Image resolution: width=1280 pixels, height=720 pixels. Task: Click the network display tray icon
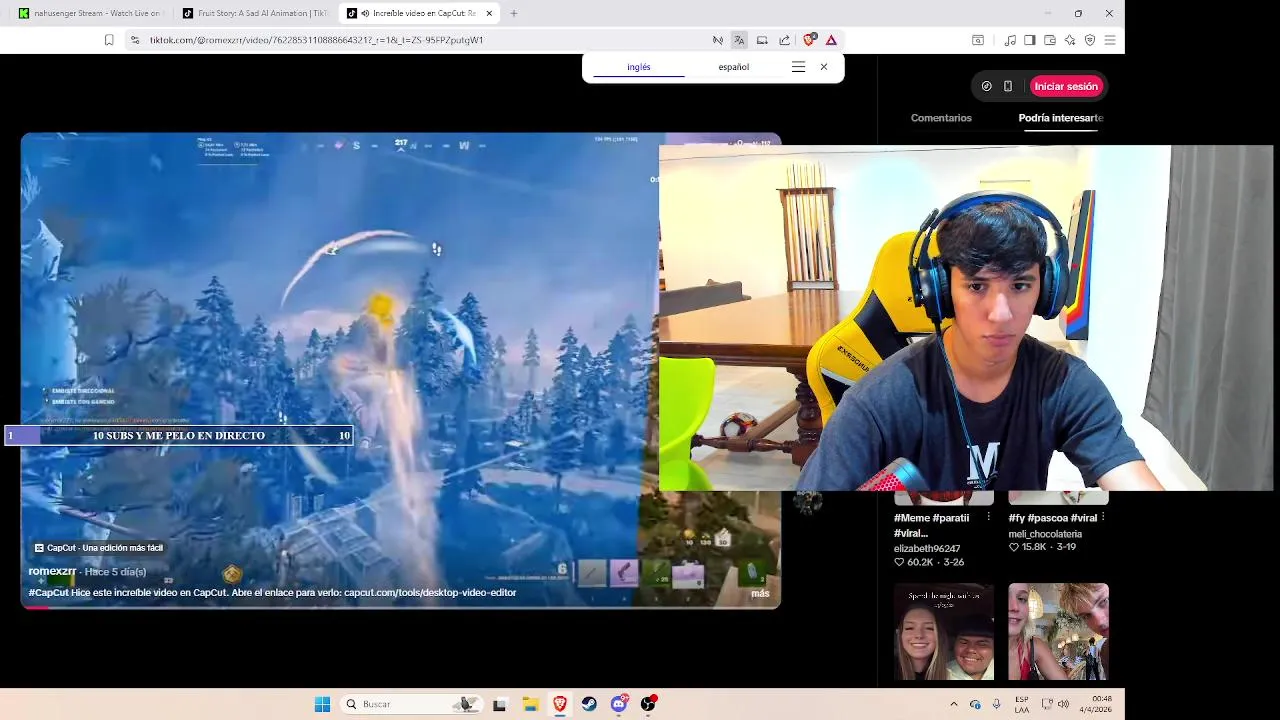[1047, 704]
